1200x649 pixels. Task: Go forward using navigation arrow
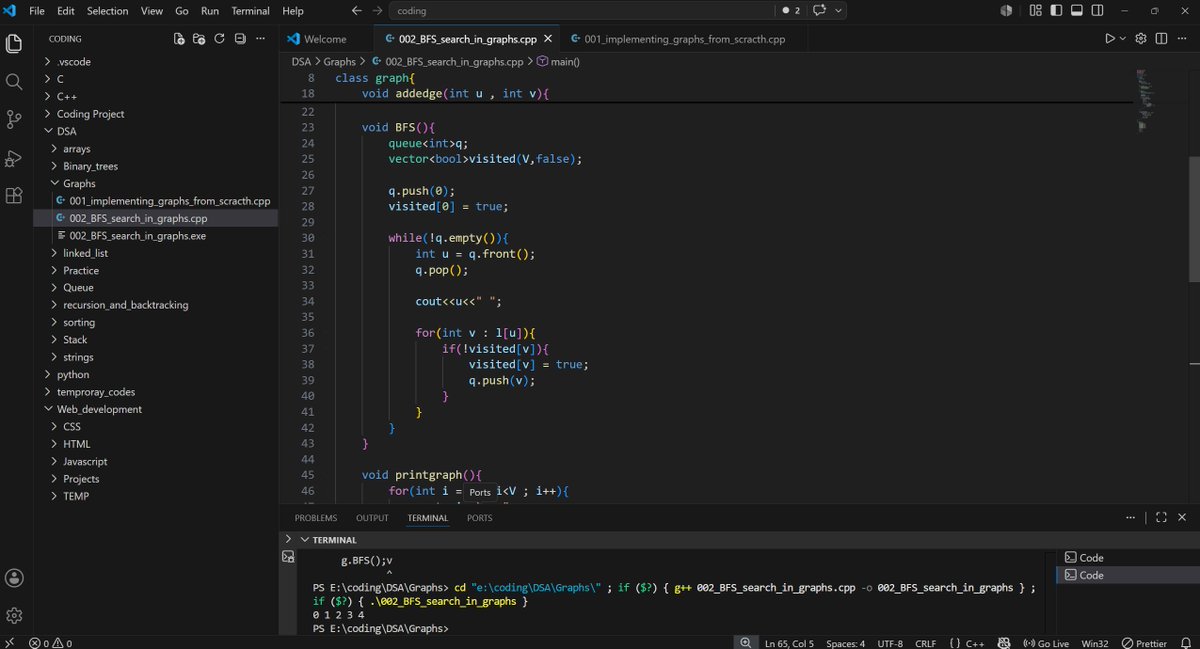tap(377, 11)
